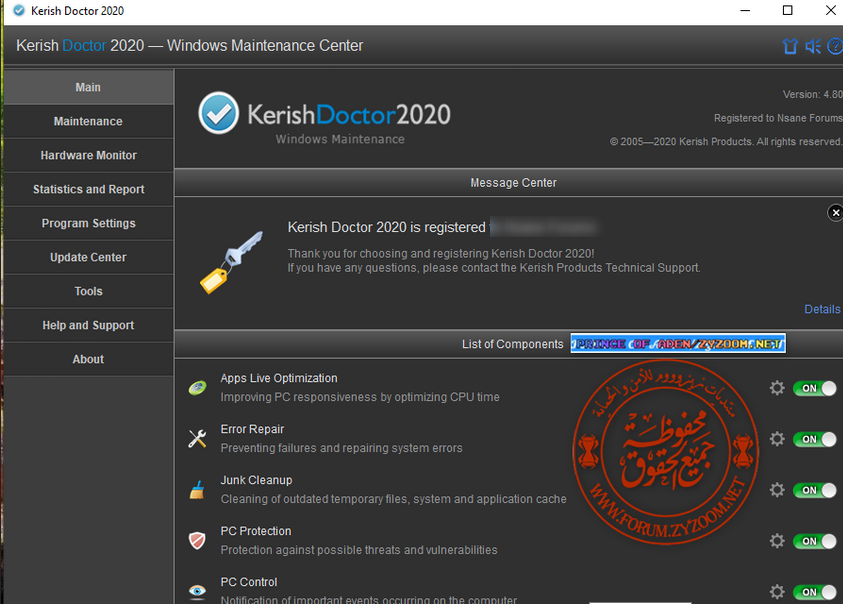Click Apps Live Optimization title
The width and height of the screenshot is (843, 604).
278,378
